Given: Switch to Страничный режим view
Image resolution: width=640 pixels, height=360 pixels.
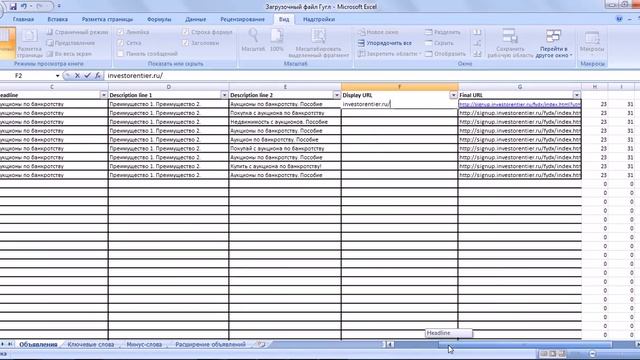Looking at the screenshot, I should coord(77,32).
